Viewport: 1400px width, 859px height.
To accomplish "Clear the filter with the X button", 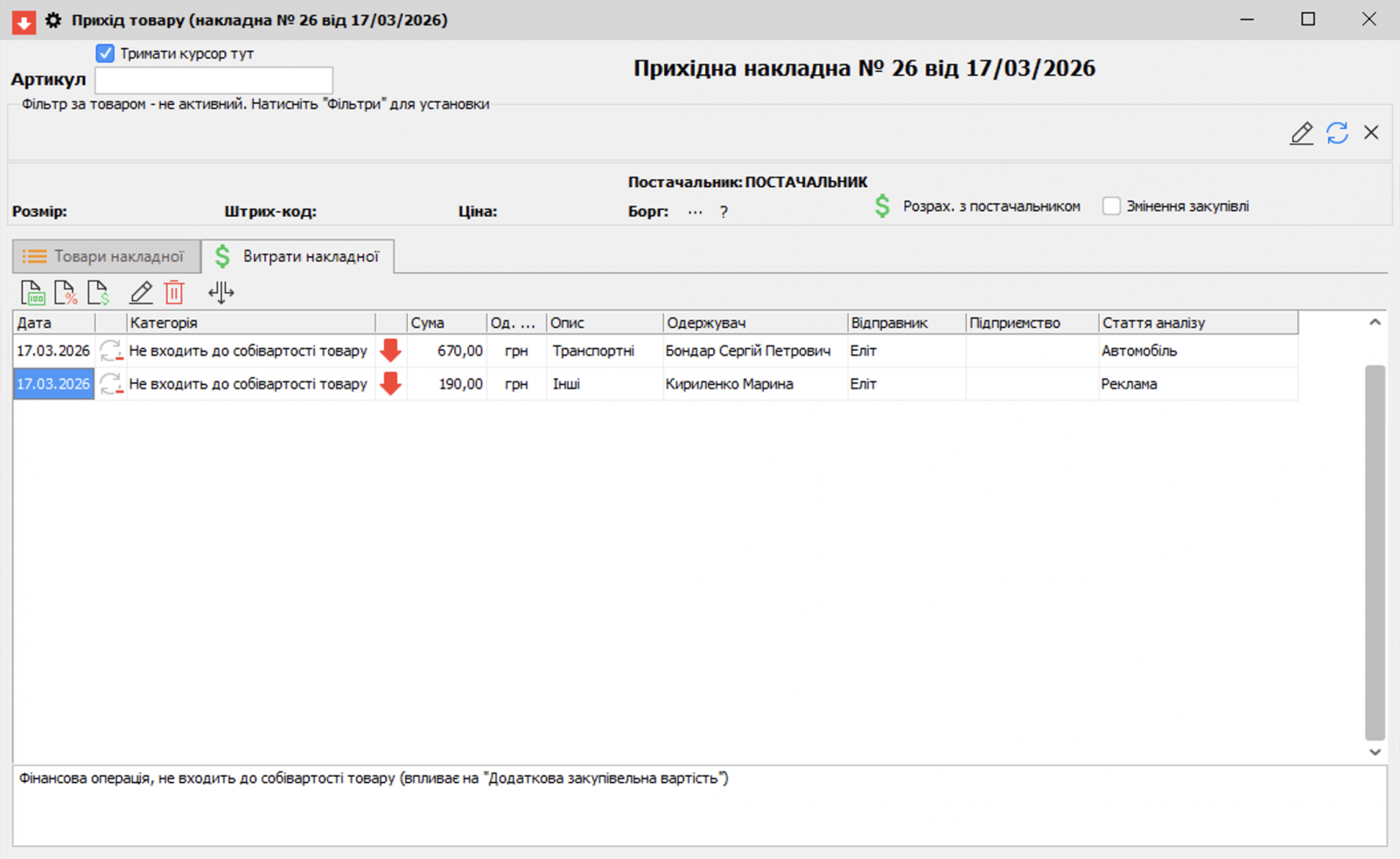I will point(1370,132).
